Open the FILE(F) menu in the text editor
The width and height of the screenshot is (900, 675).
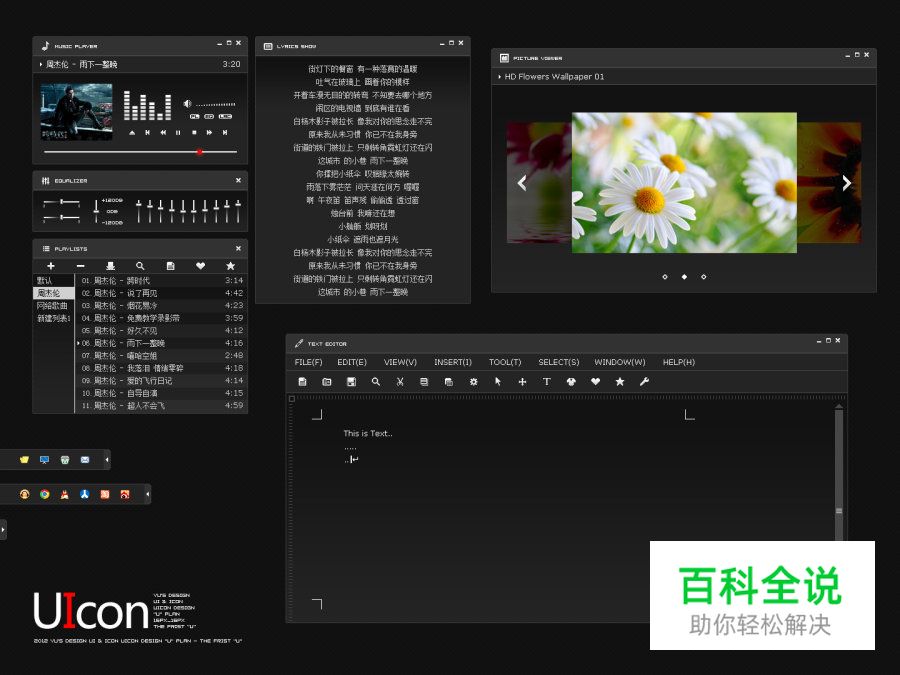coord(308,362)
